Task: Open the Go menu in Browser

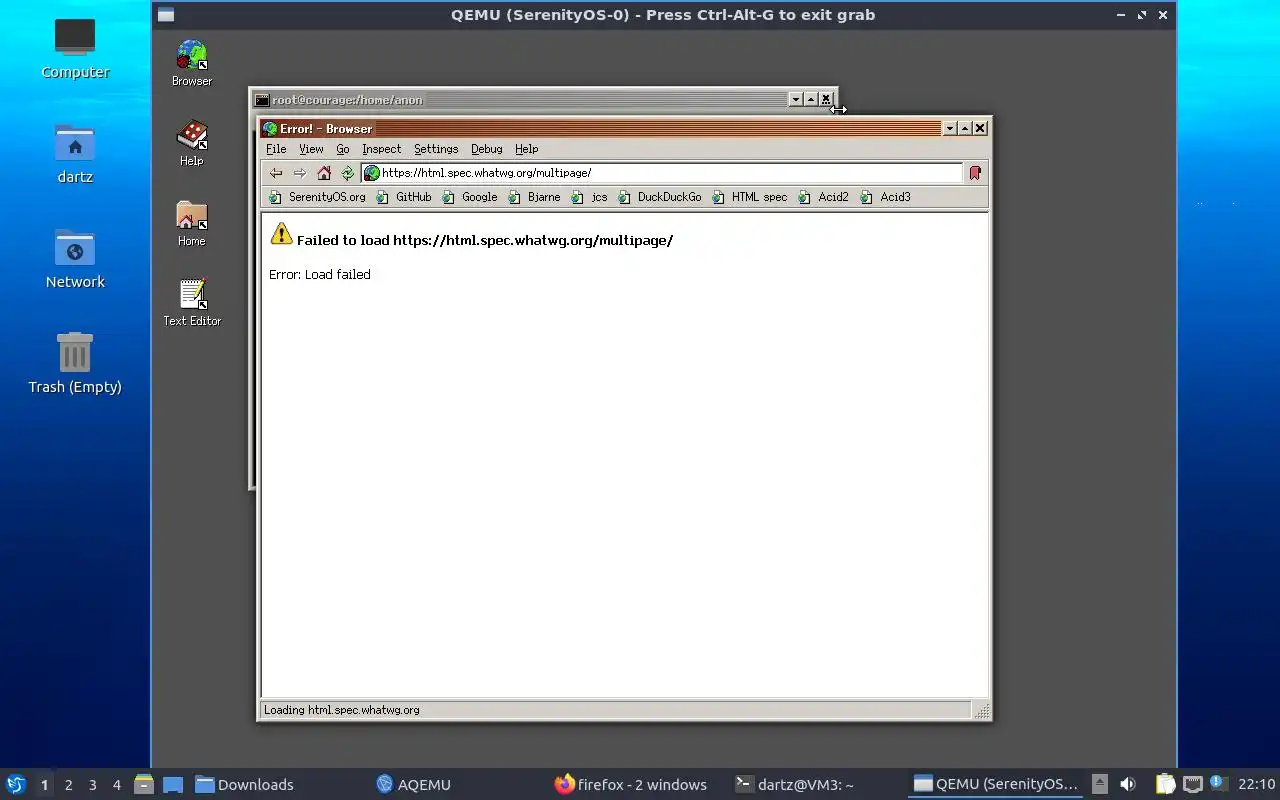Action: 343,149
